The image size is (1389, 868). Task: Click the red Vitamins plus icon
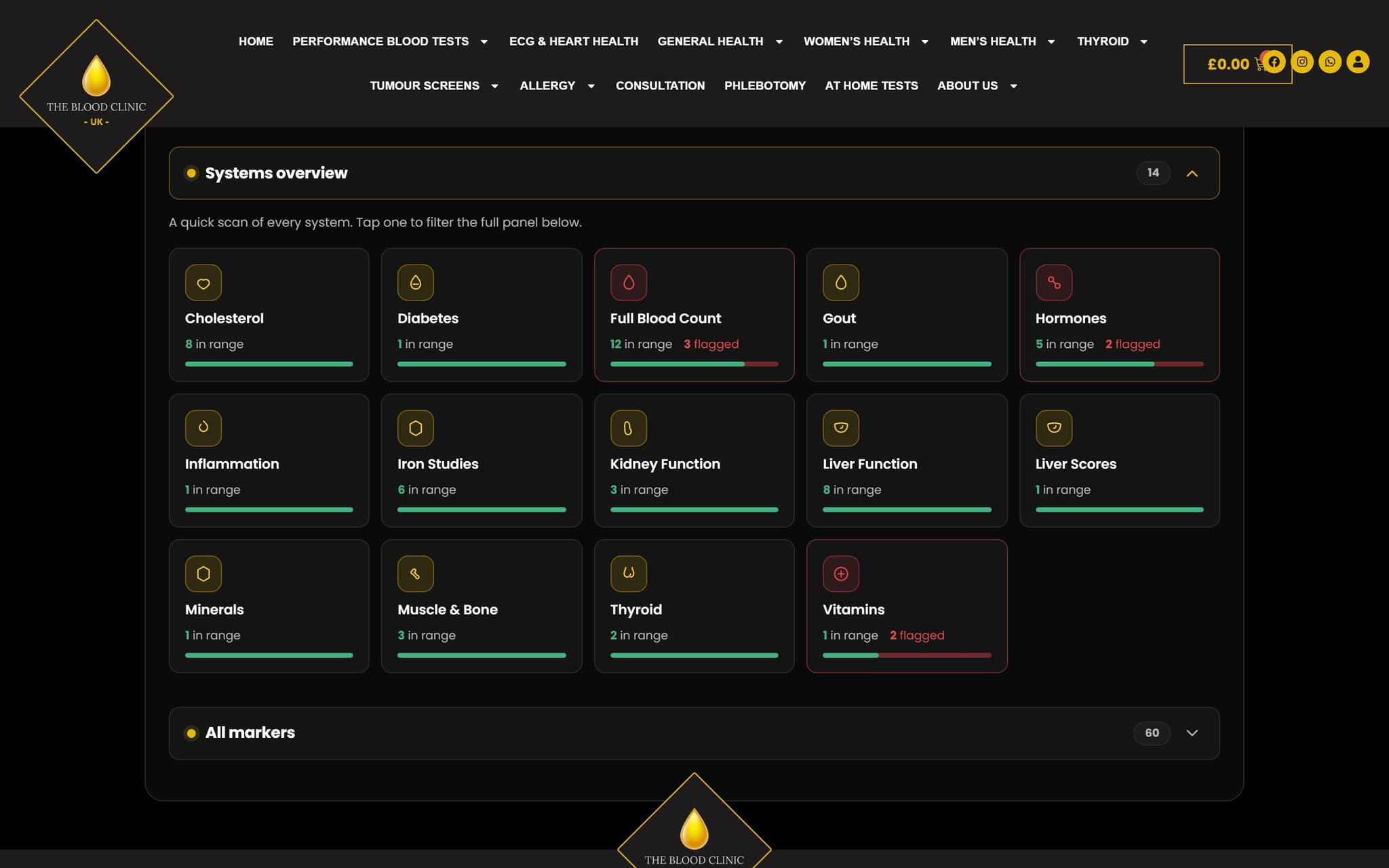click(x=841, y=574)
